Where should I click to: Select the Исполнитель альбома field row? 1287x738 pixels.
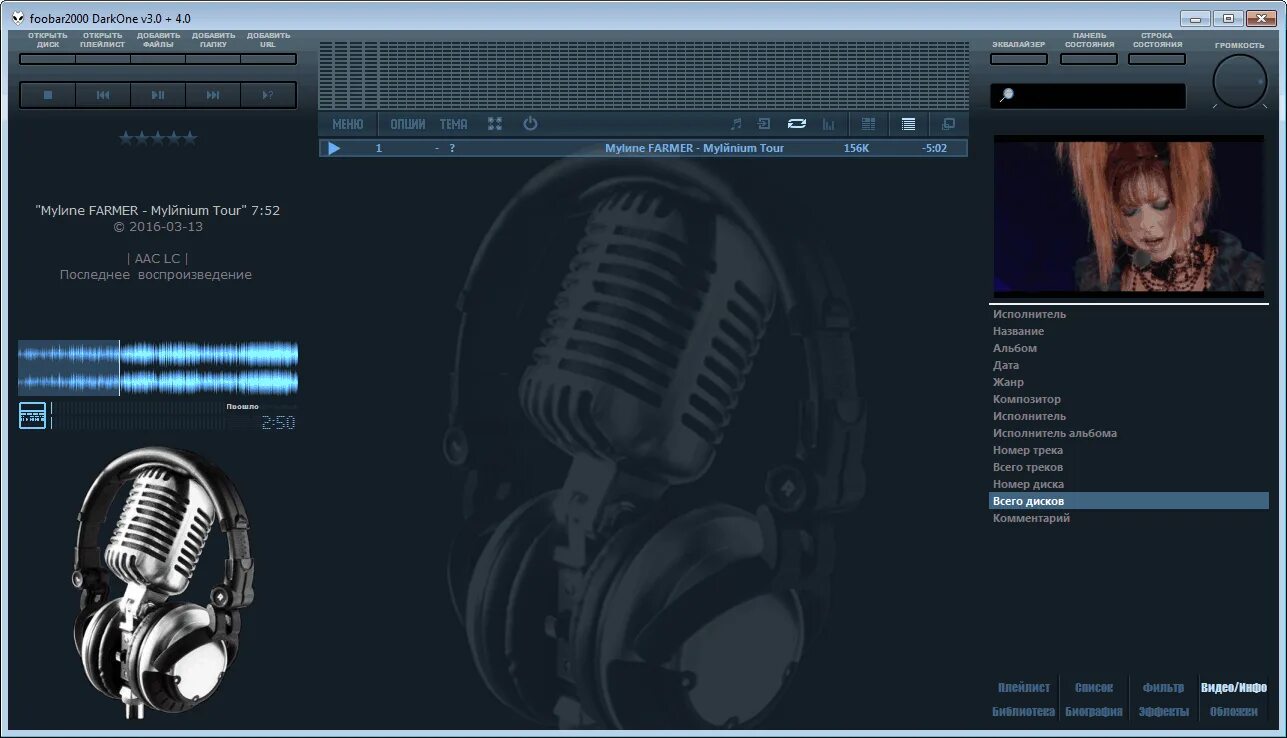click(x=1129, y=433)
